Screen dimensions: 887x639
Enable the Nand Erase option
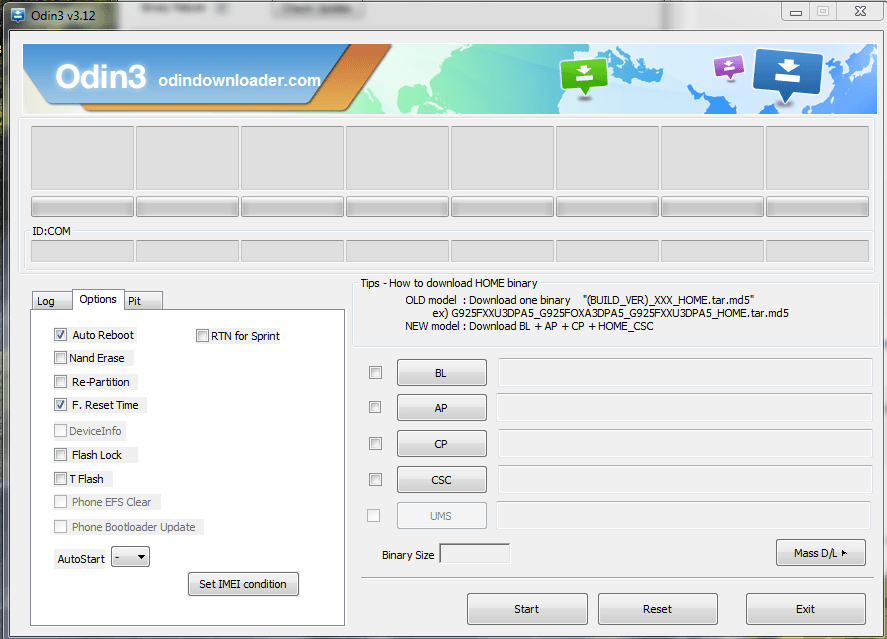(61, 358)
